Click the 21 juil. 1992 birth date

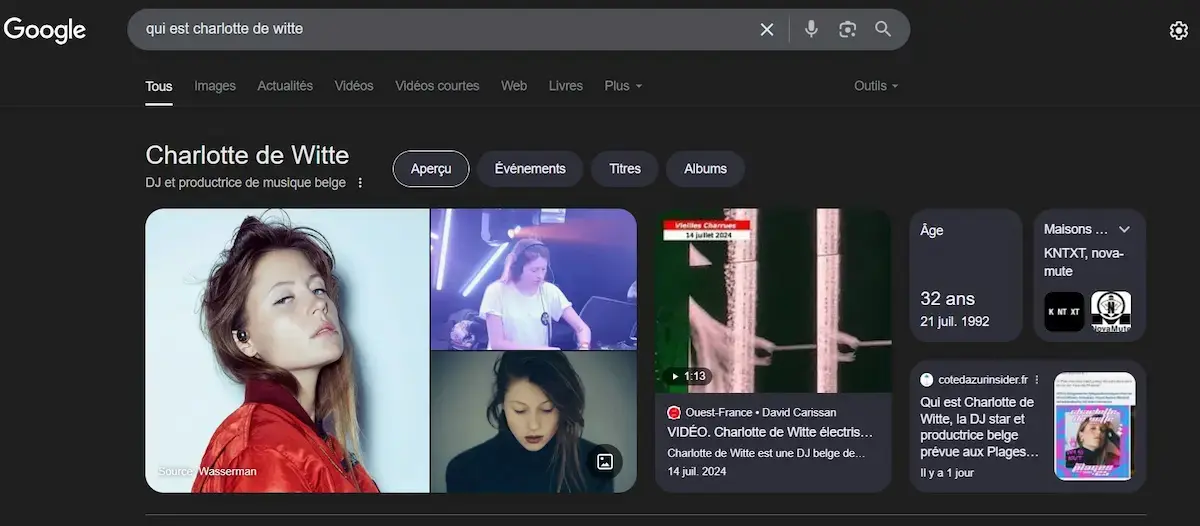coord(955,322)
